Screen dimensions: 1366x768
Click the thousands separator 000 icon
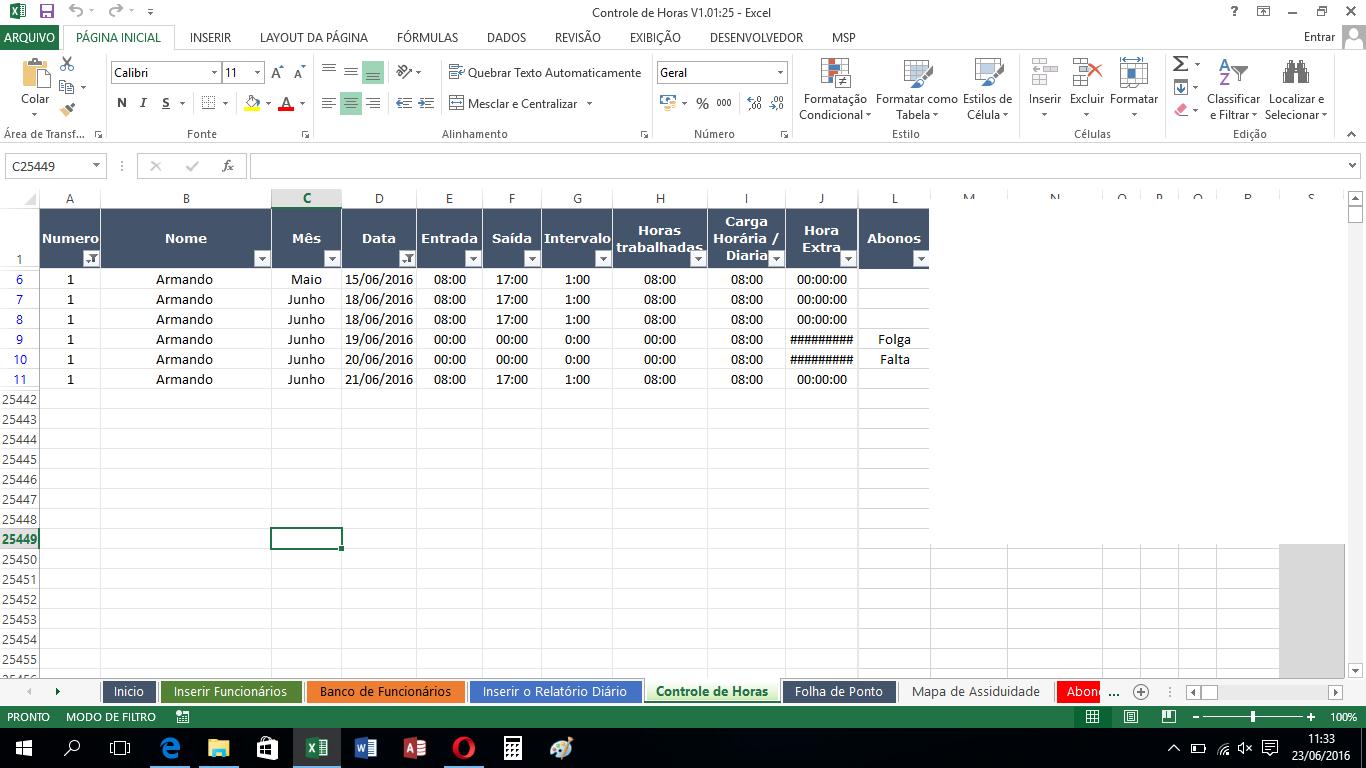(724, 103)
